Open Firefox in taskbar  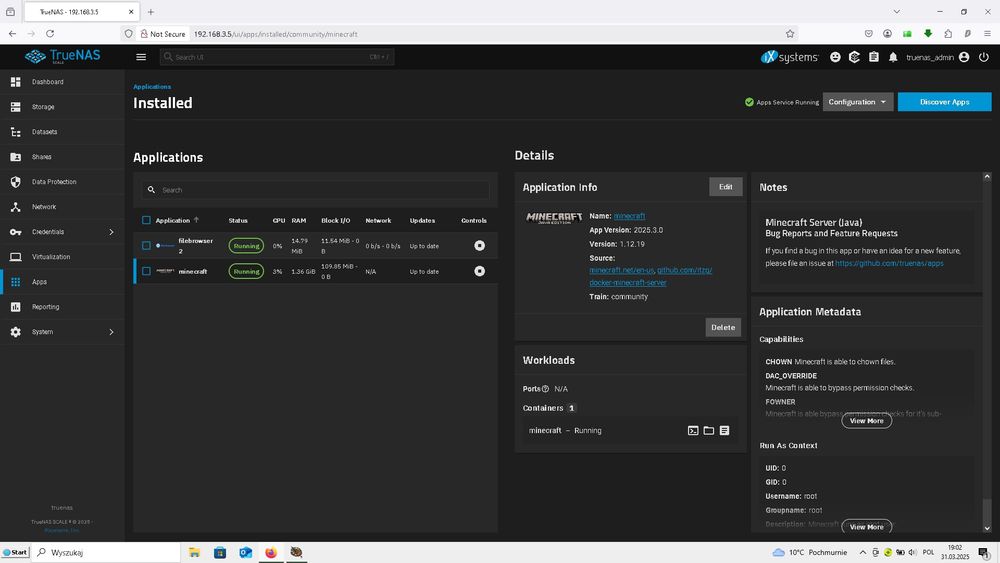271,552
